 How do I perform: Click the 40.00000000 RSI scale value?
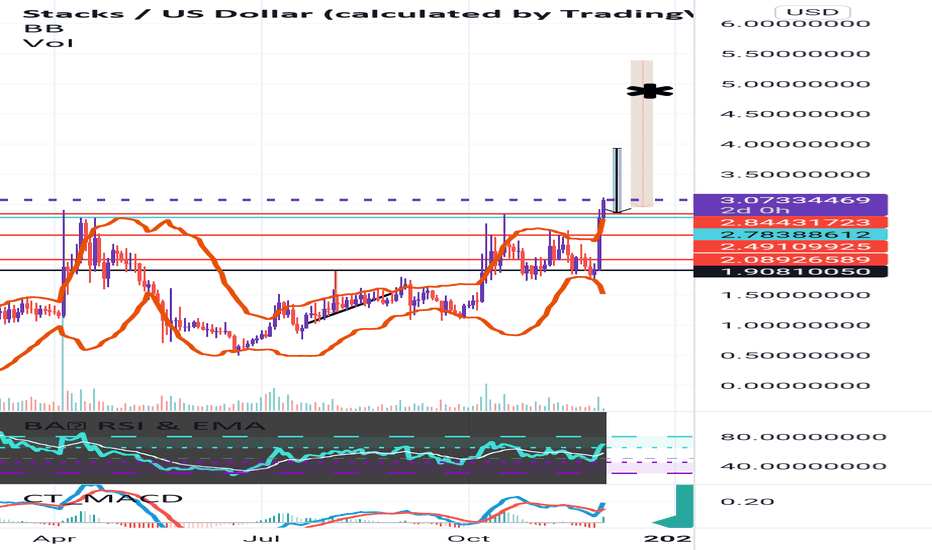click(804, 466)
